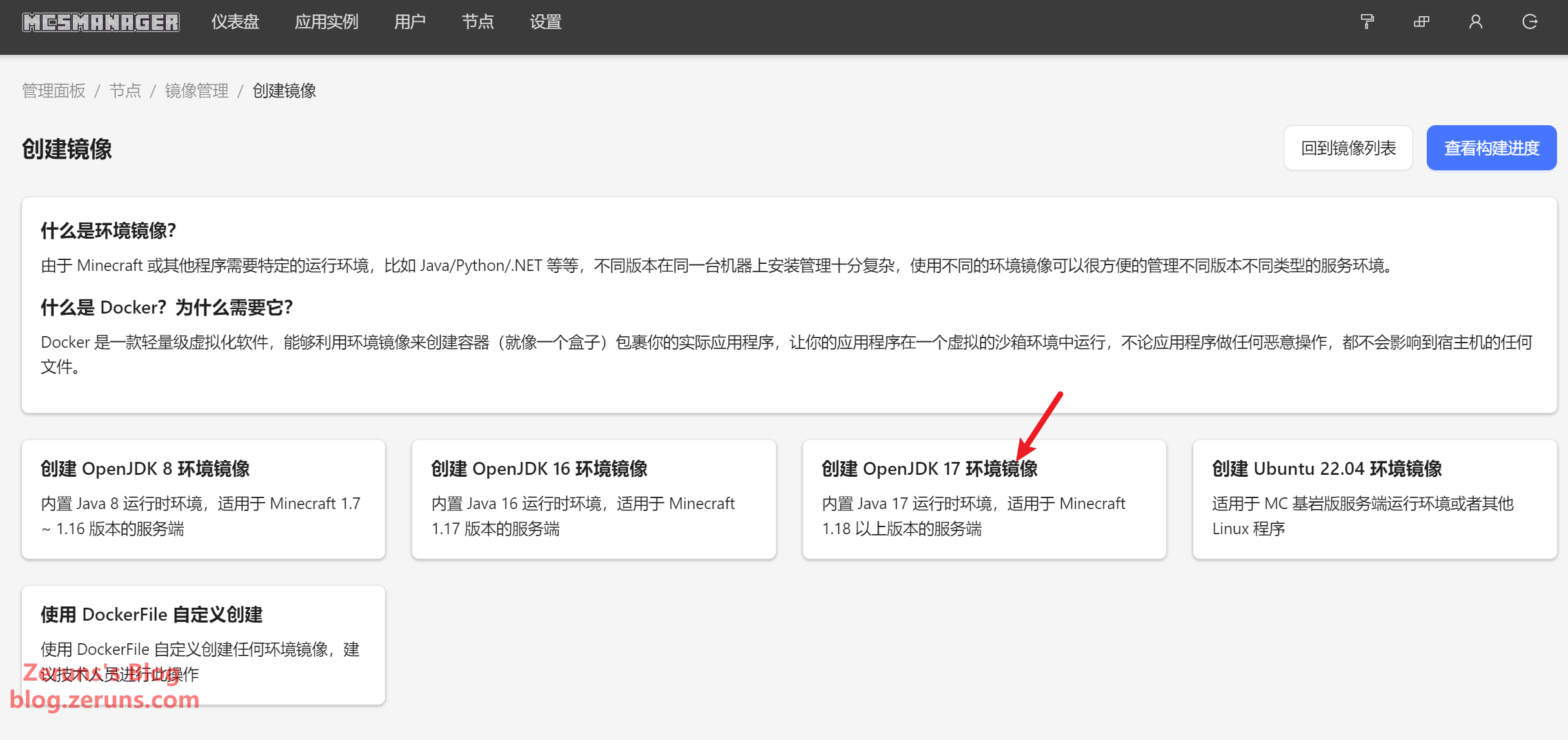This screenshot has height=740, width=1568.
Task: Open the 用户 menu
Action: tap(410, 22)
